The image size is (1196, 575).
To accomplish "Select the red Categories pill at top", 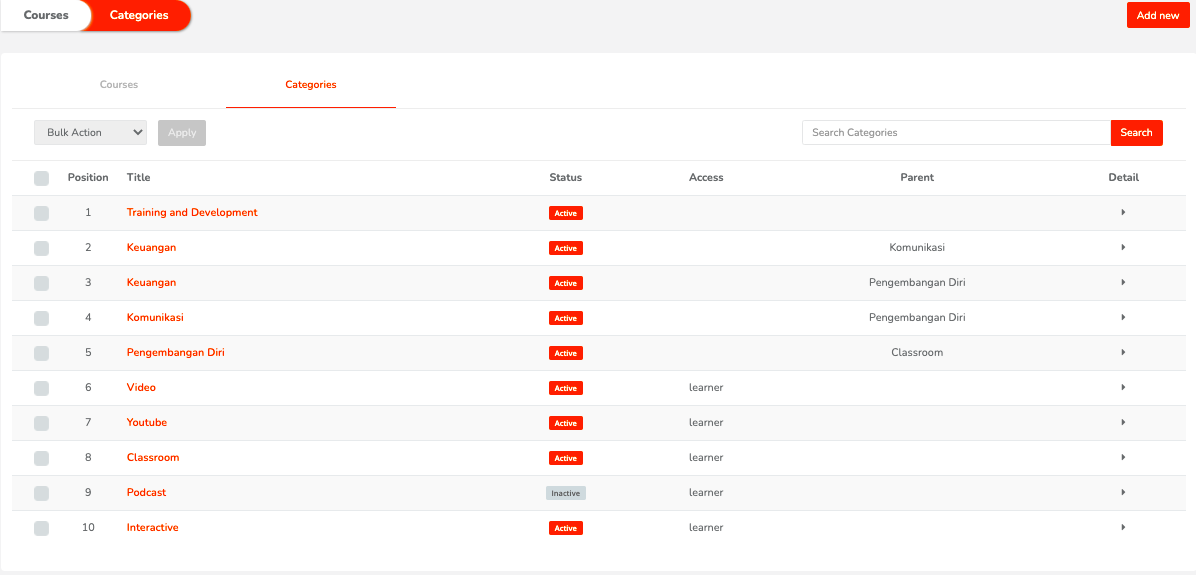I will pyautogui.click(x=139, y=15).
